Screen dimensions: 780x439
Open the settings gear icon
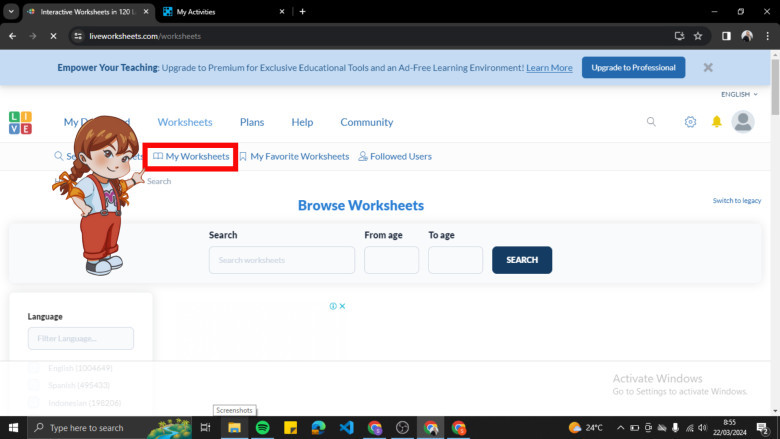coord(690,122)
